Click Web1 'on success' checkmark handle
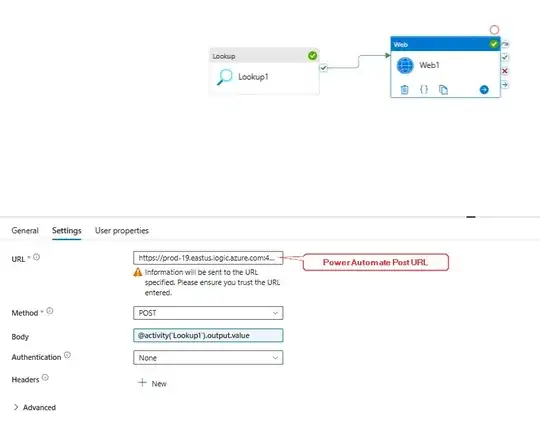This screenshot has width=540, height=434. (505, 57)
